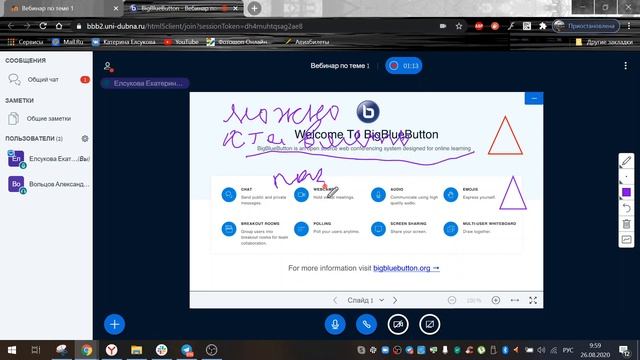
Task: Toggle the recording indicator button
Action: click(x=404, y=66)
